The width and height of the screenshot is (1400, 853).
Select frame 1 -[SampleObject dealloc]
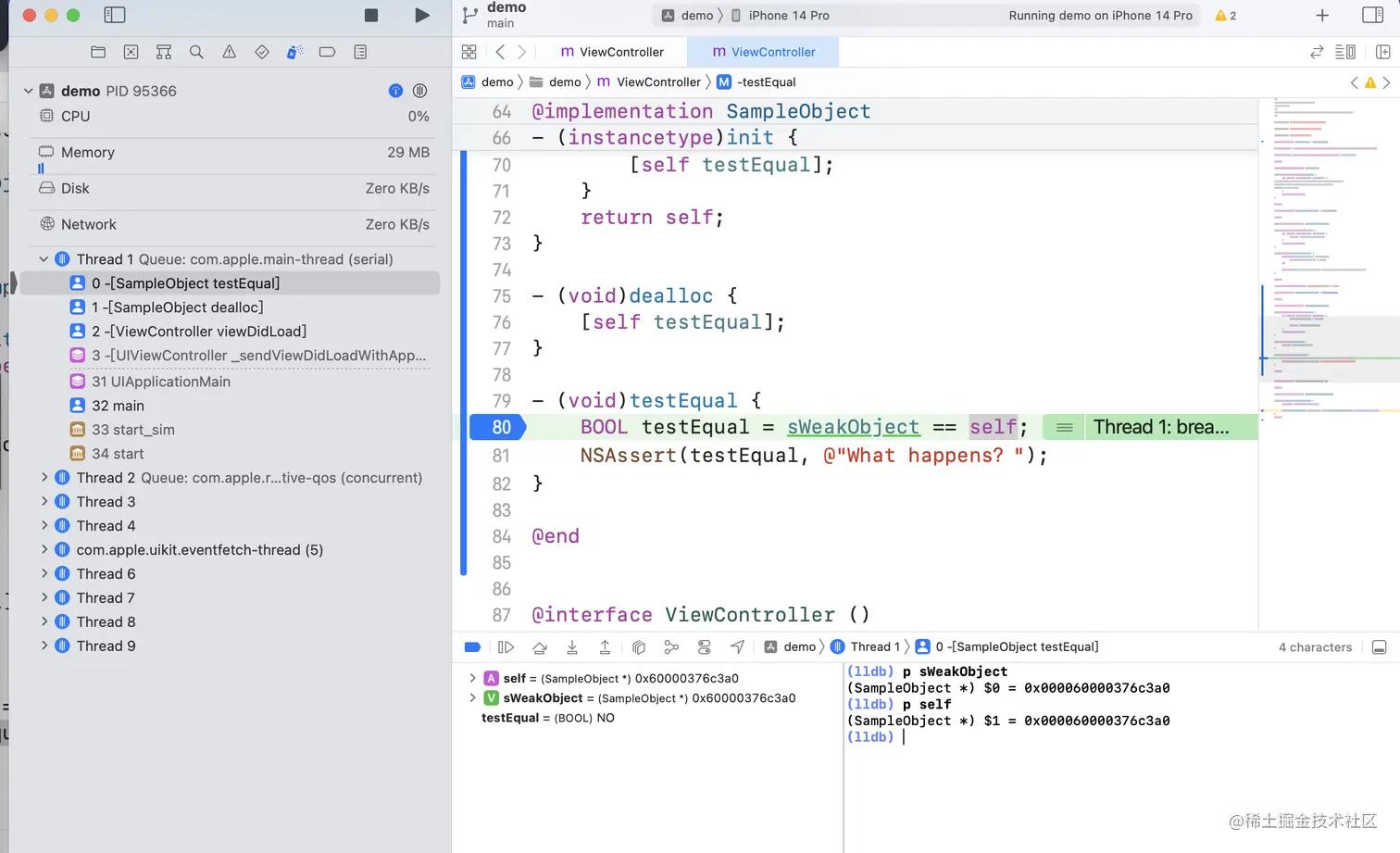[230, 307]
